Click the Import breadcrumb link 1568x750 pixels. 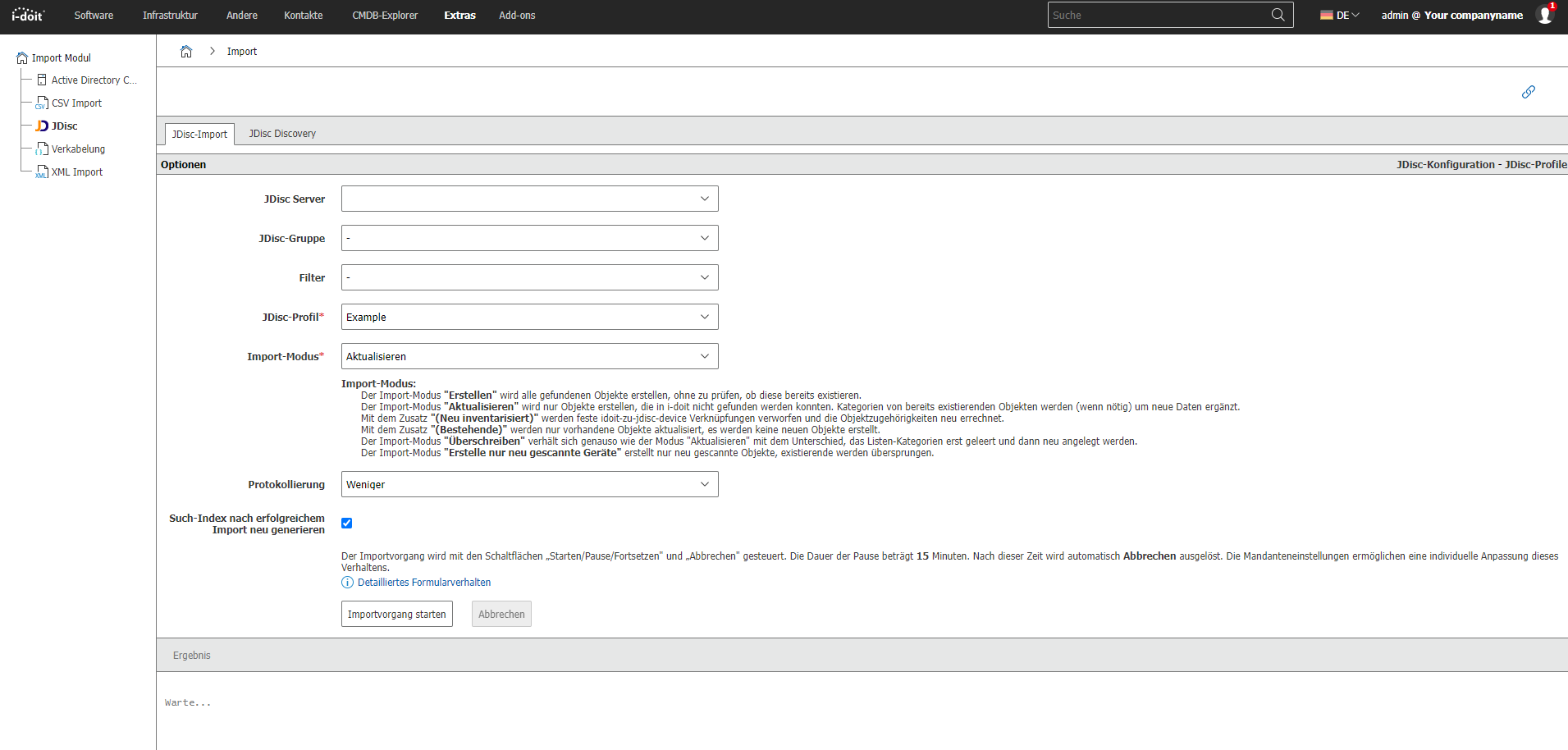[242, 52]
